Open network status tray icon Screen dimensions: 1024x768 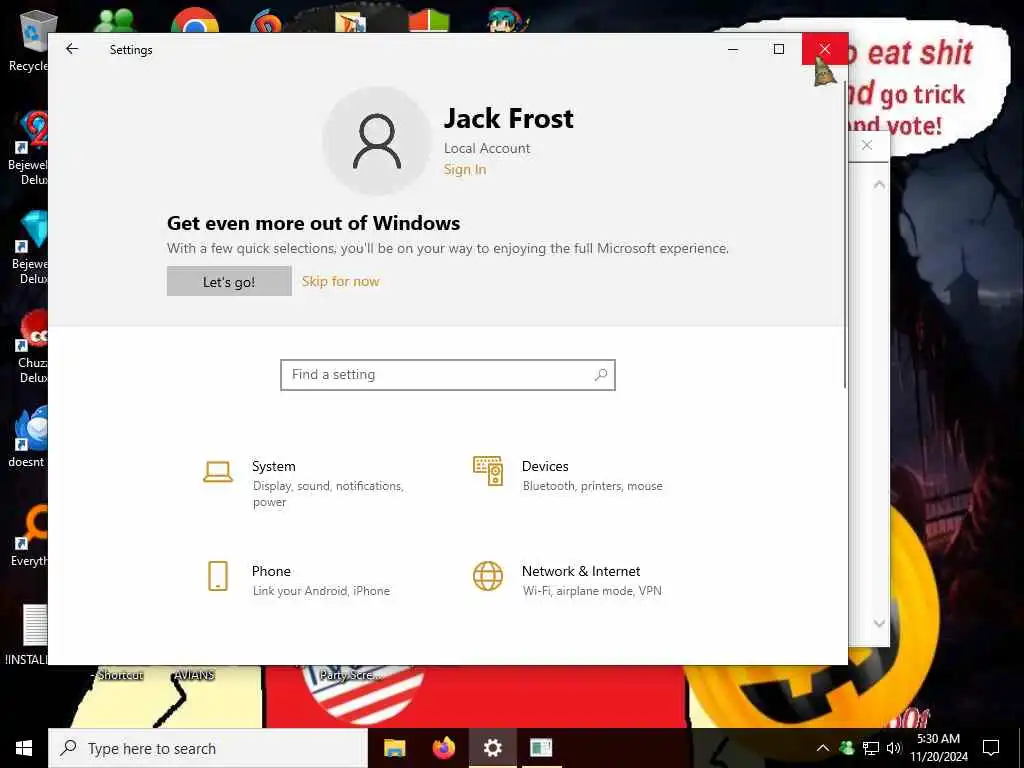tap(871, 748)
